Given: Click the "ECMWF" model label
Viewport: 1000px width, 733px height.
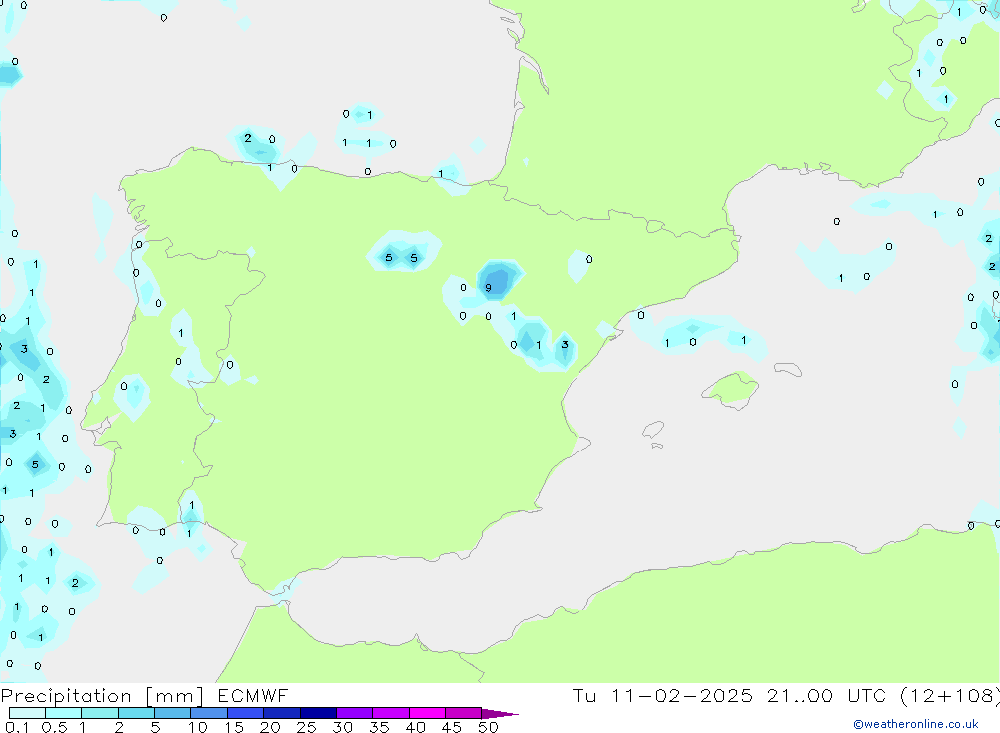Looking at the screenshot, I should [x=253, y=695].
